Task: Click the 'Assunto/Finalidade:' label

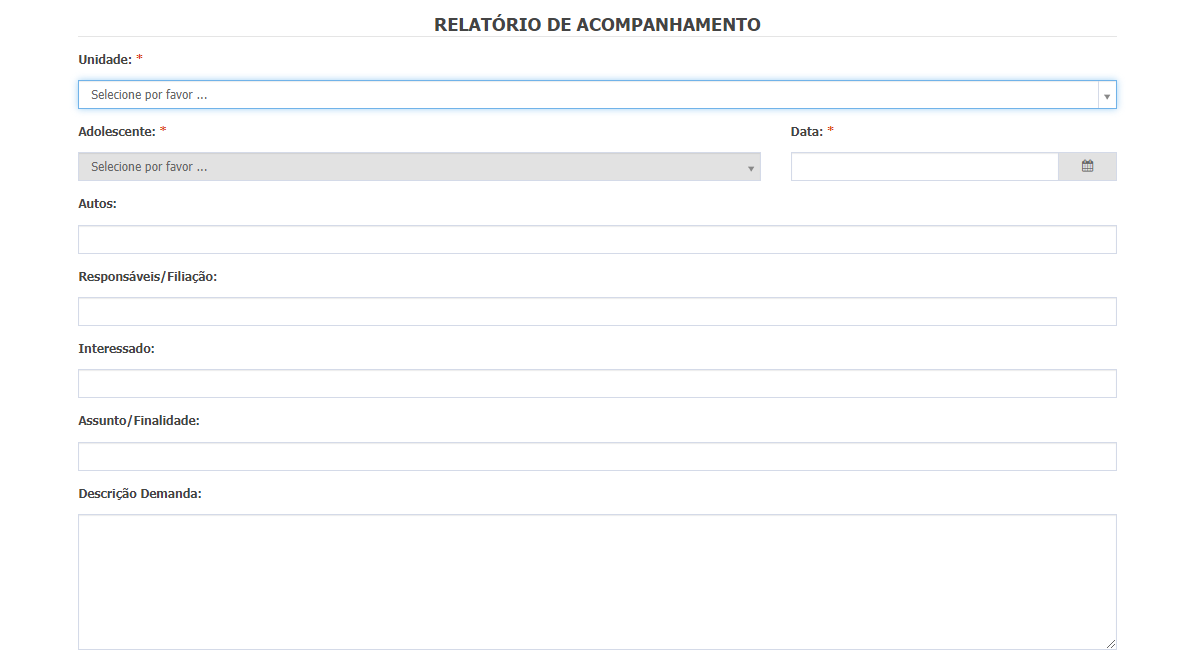Action: tap(139, 421)
